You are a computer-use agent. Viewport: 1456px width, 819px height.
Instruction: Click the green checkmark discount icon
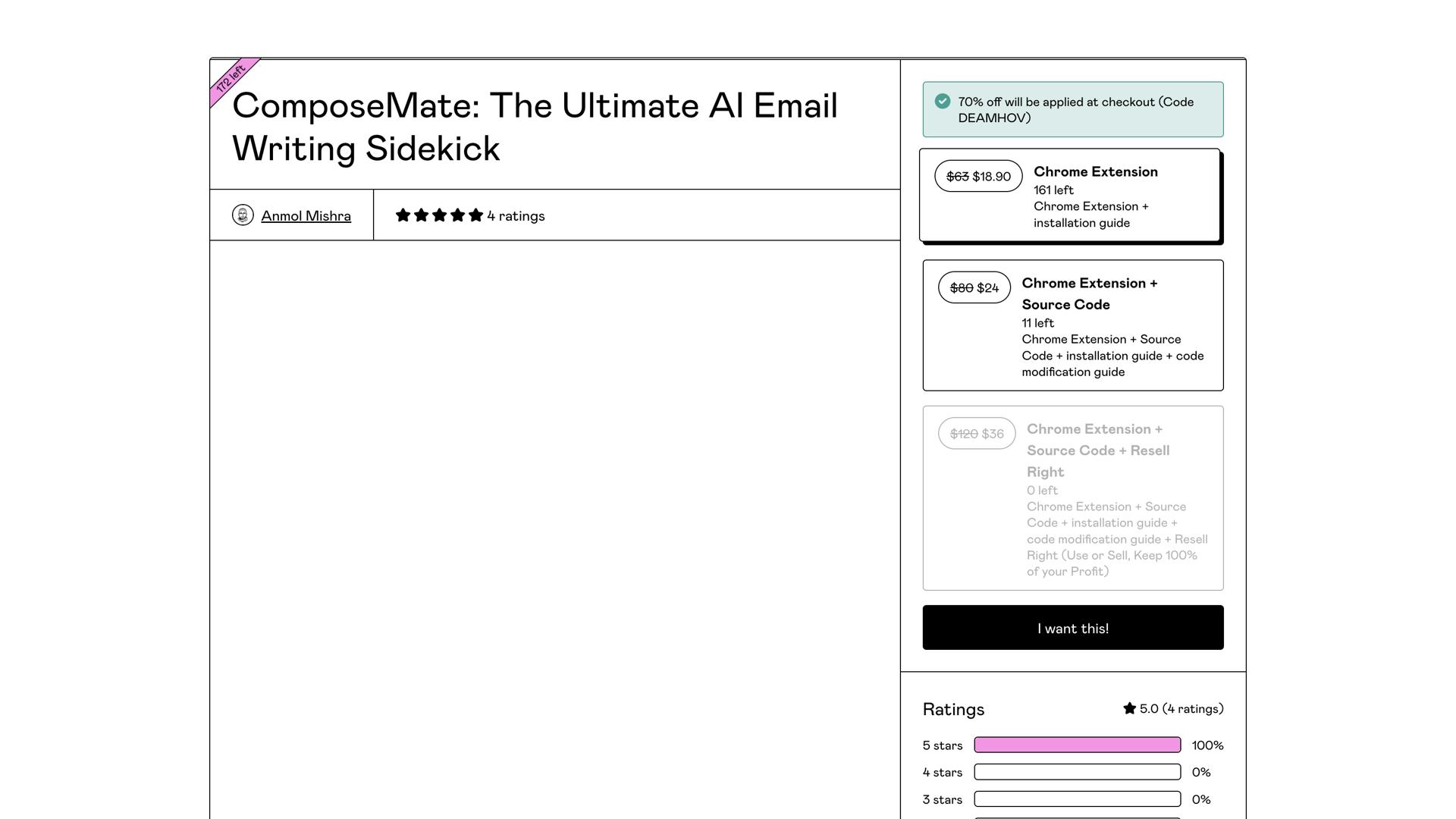pyautogui.click(x=943, y=102)
